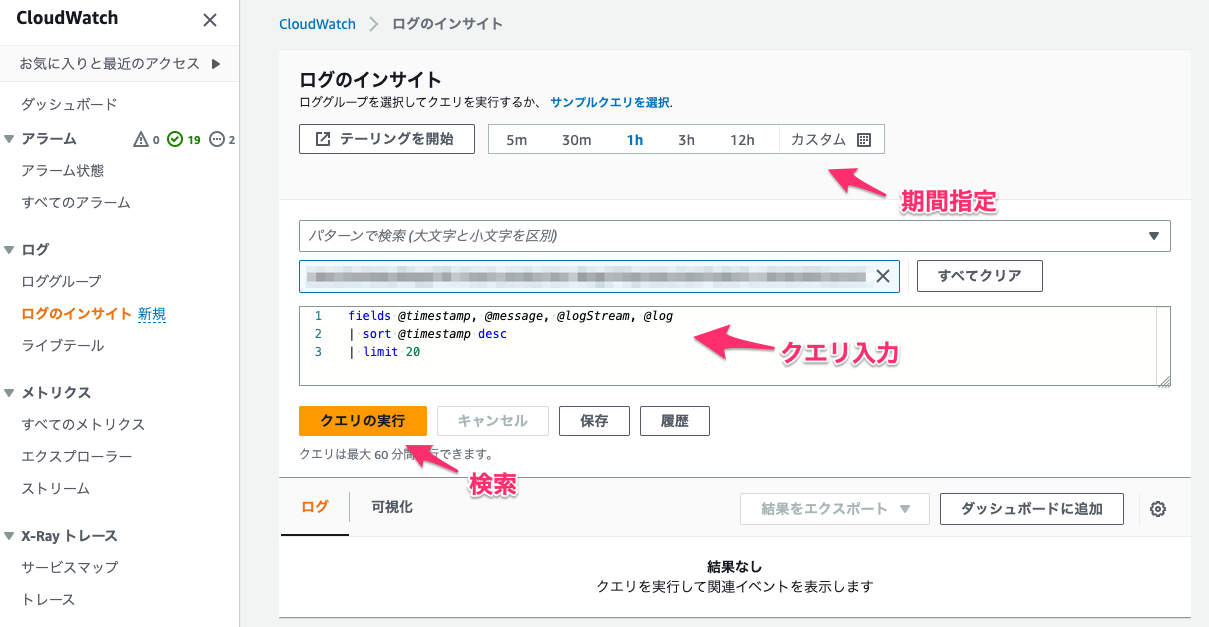Collapse the アラーム section triangle
This screenshot has width=1209, height=627.
pyautogui.click(x=9, y=139)
